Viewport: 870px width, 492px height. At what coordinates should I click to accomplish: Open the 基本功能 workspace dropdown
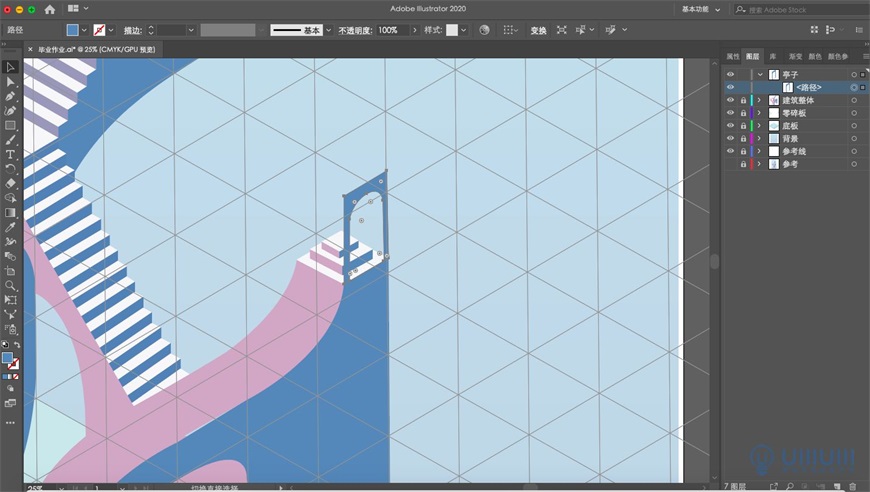[701, 9]
